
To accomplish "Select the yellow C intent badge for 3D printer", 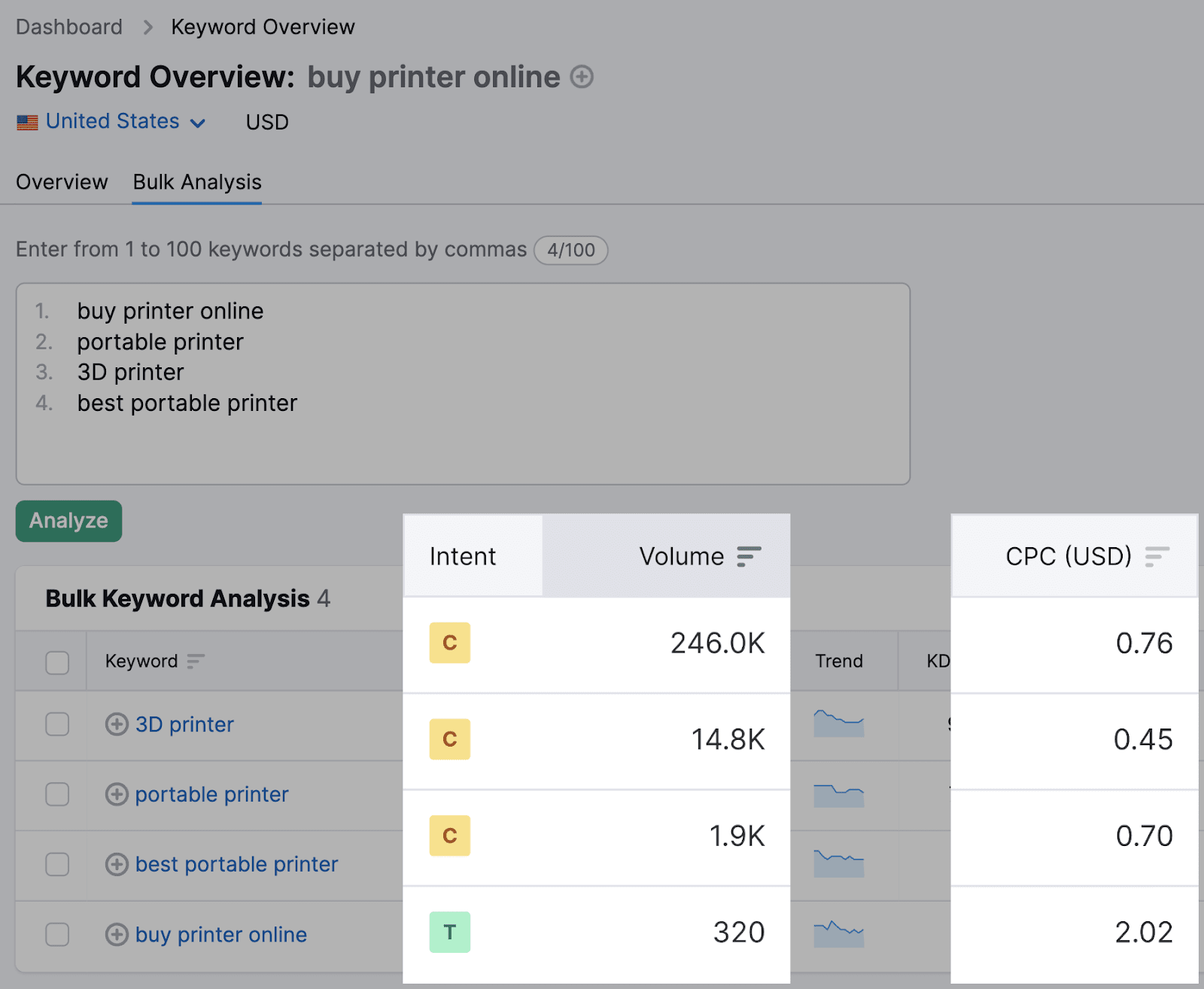I will click(449, 643).
